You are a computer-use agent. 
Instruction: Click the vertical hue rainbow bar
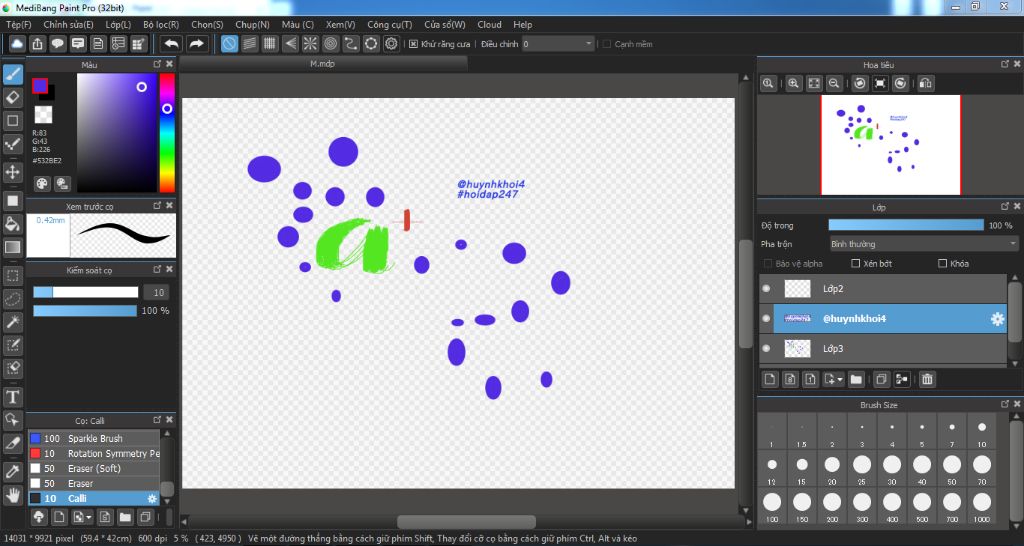[167, 133]
